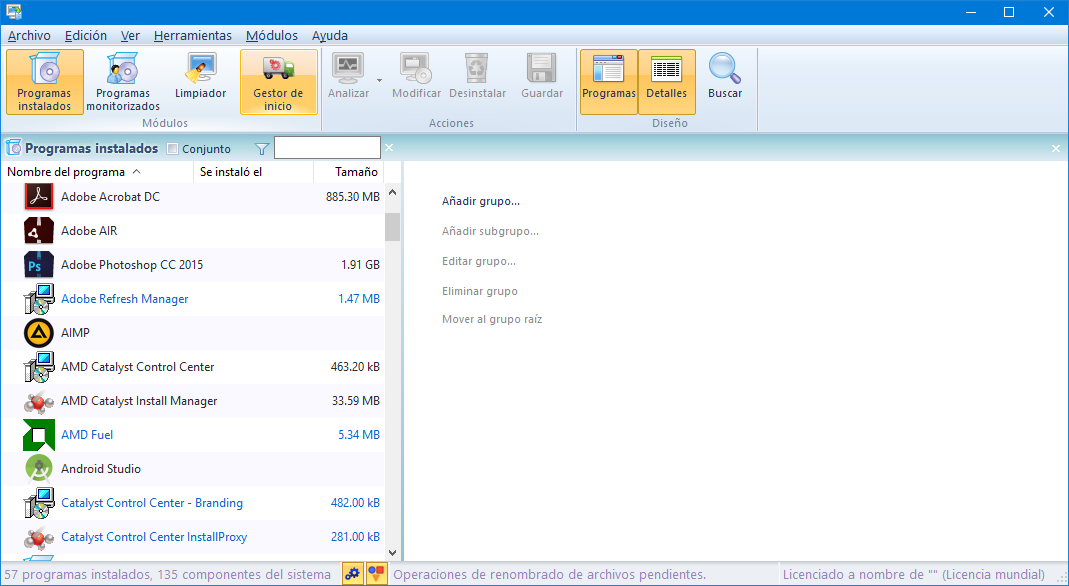Click the 463.20 kB size value
The image size is (1069, 586).
[355, 367]
